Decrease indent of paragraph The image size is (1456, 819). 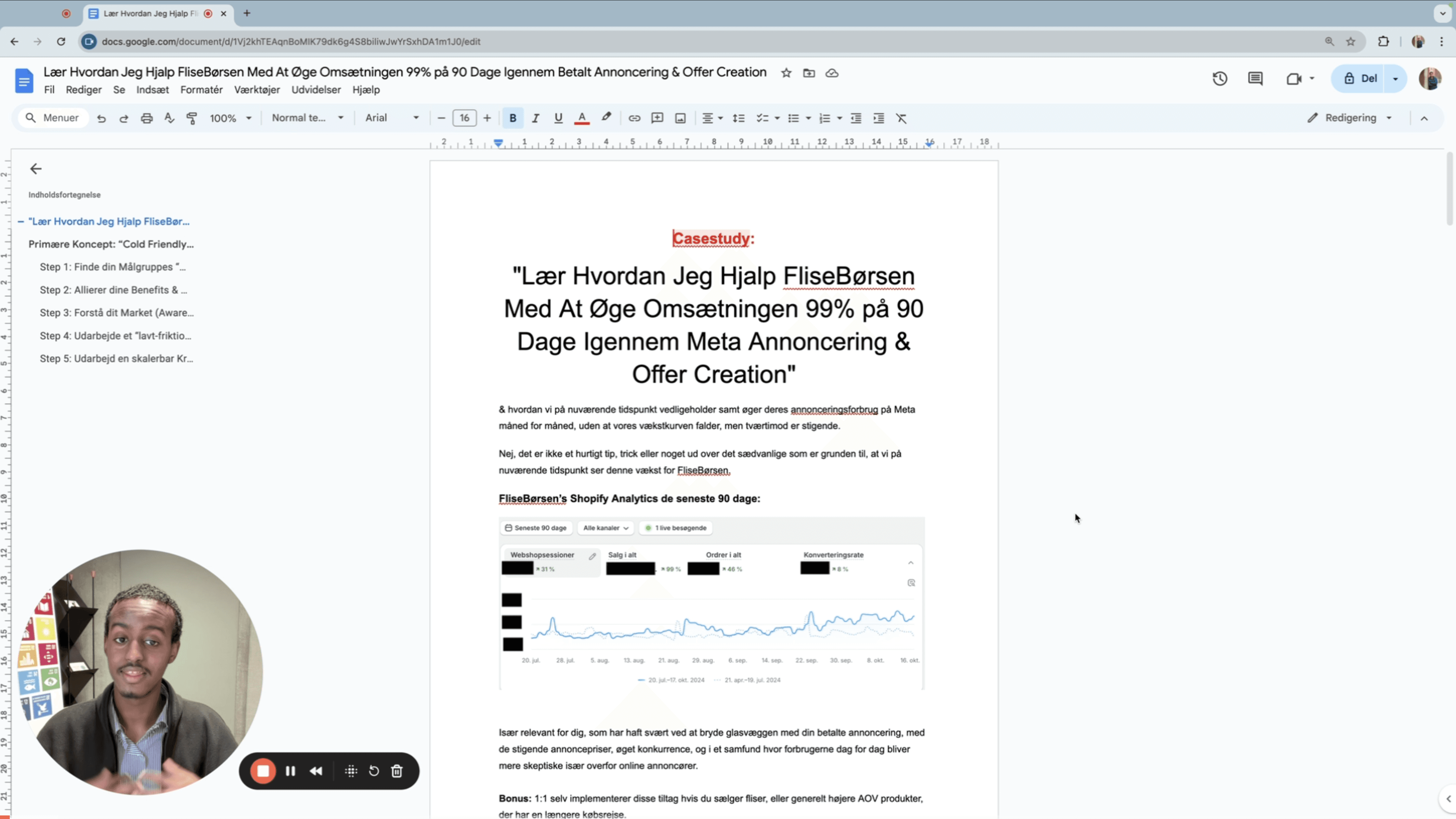[x=856, y=118]
